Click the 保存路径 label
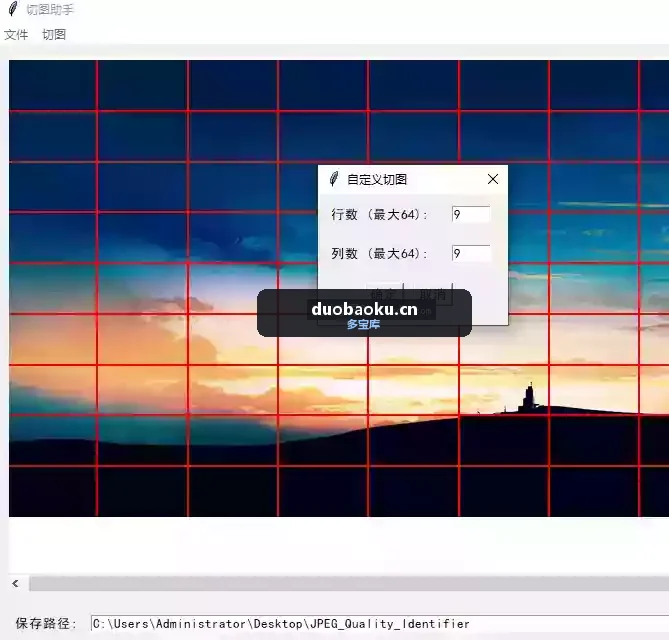The width and height of the screenshot is (669, 640). (46, 624)
